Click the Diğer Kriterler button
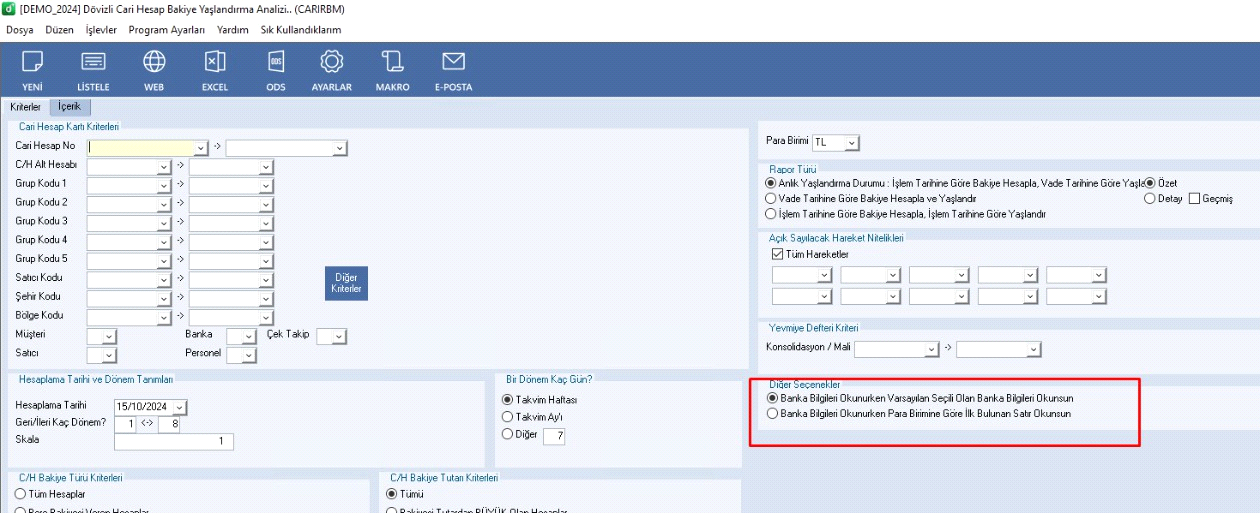Image resolution: width=1260 pixels, height=513 pixels. (347, 283)
